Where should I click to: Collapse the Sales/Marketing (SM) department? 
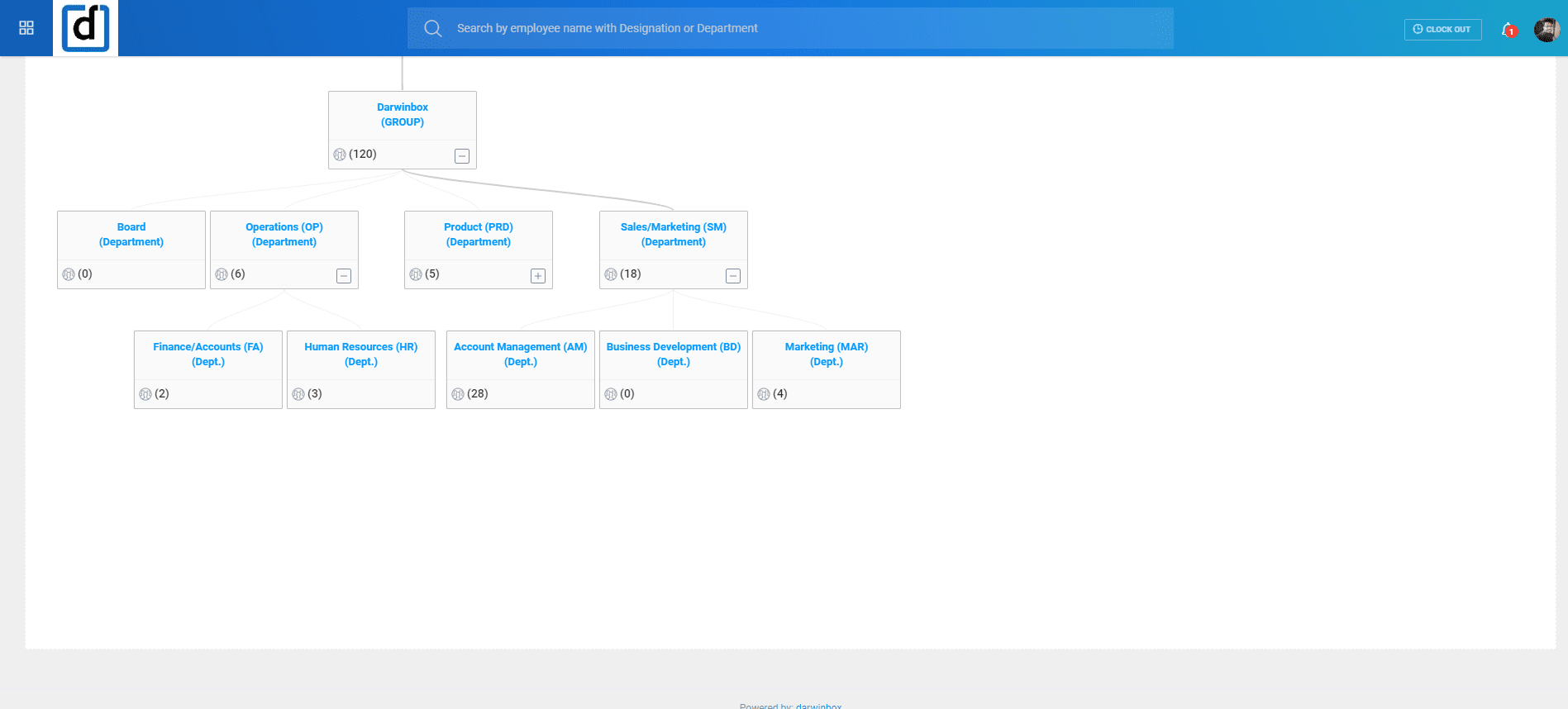coord(733,276)
